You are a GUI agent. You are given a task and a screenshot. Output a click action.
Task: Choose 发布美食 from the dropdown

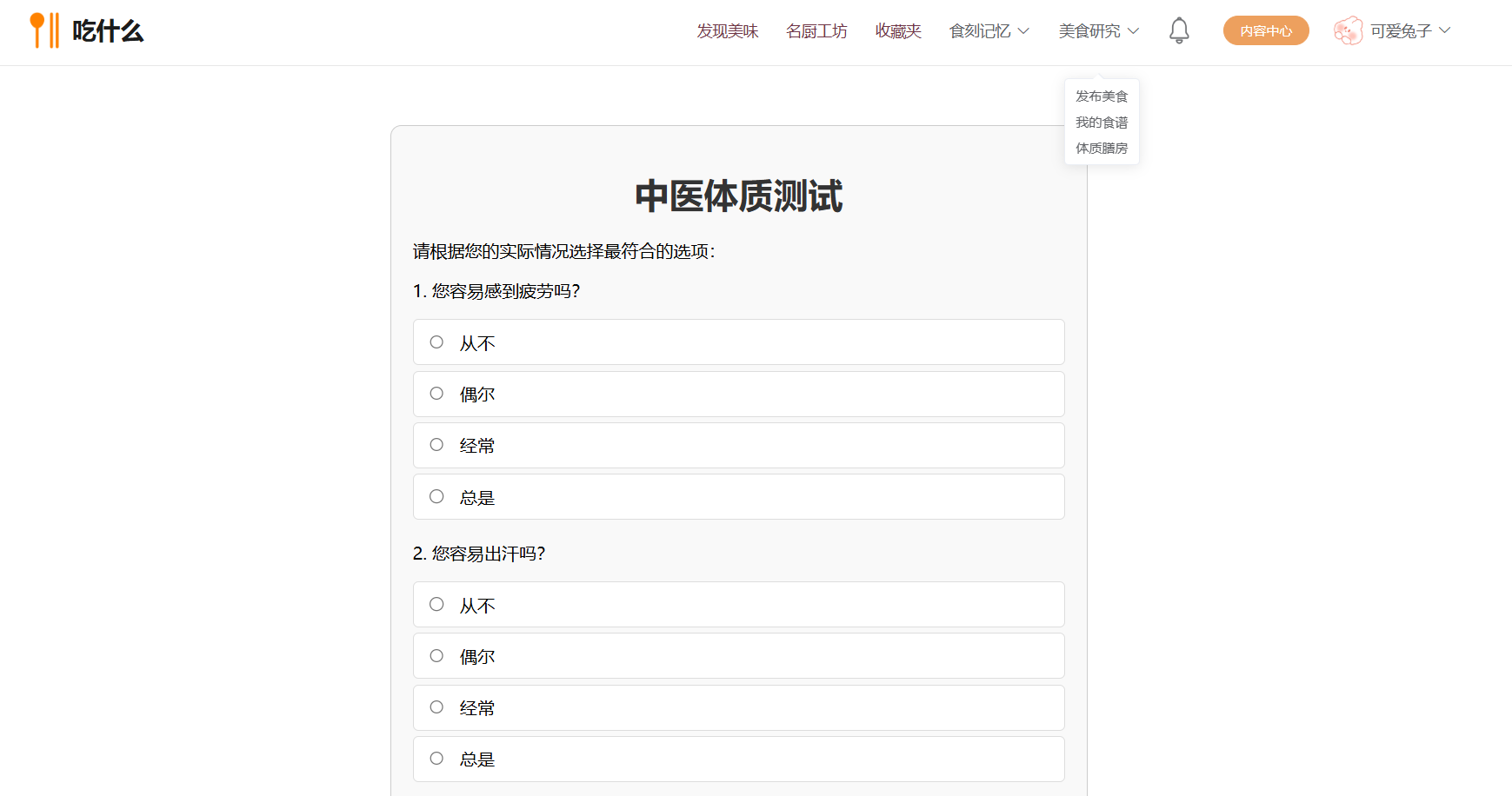point(1102,96)
